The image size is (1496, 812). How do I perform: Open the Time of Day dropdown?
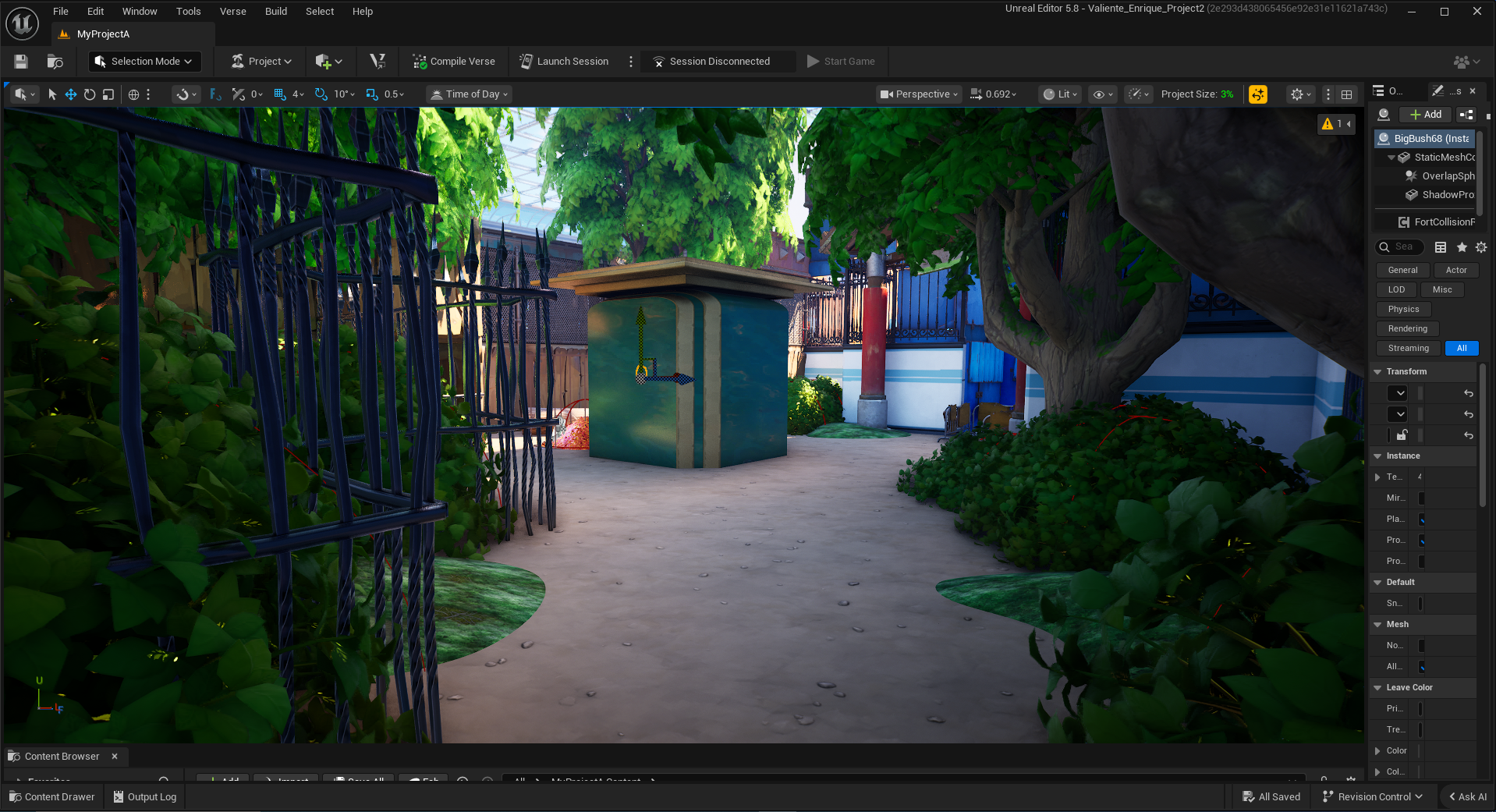click(470, 94)
